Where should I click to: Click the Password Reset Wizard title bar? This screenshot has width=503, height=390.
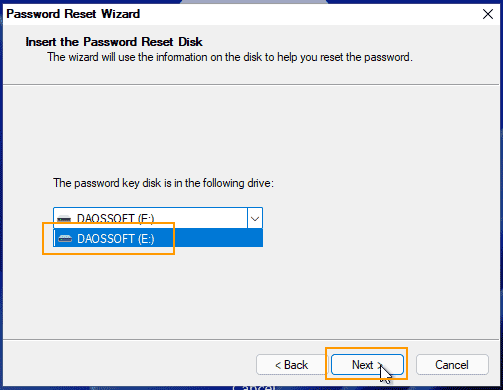(233, 14)
